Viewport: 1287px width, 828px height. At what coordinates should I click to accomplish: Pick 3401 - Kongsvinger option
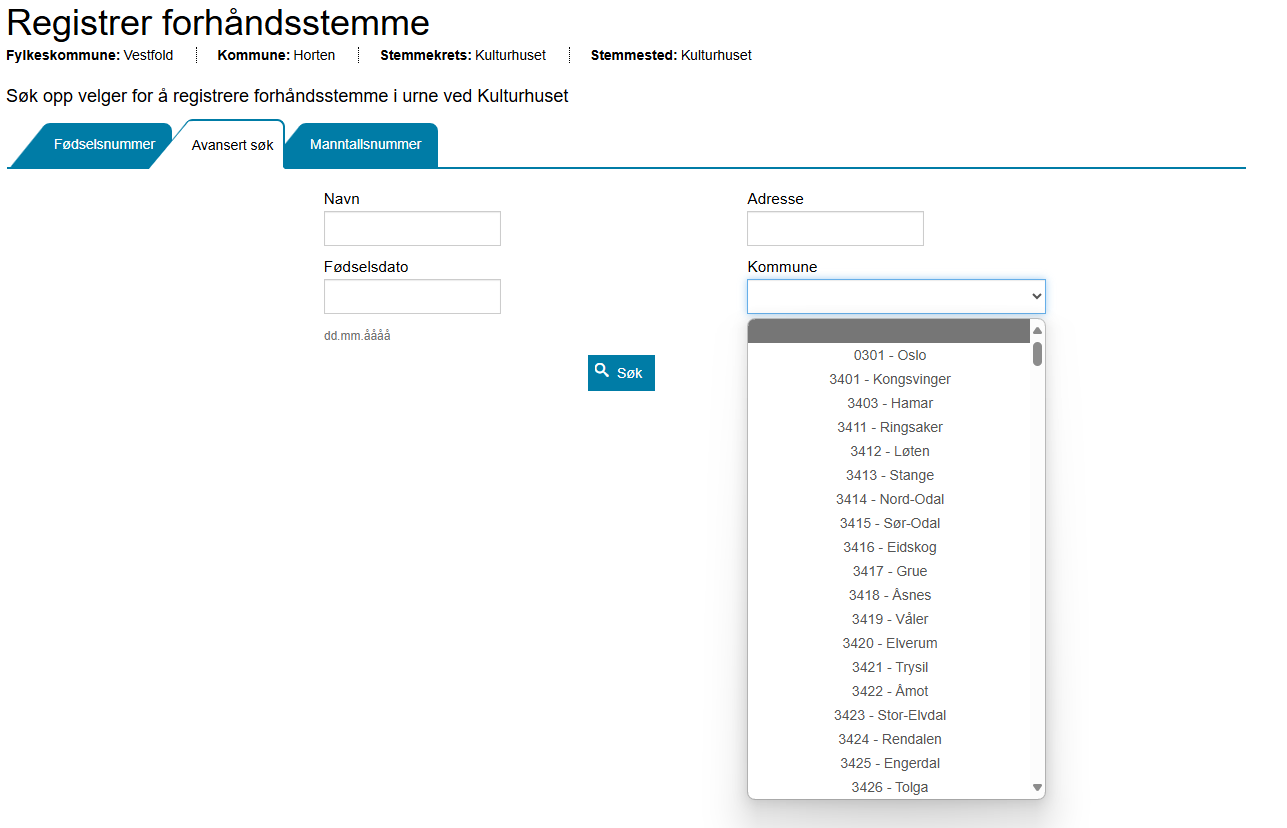(x=889, y=379)
